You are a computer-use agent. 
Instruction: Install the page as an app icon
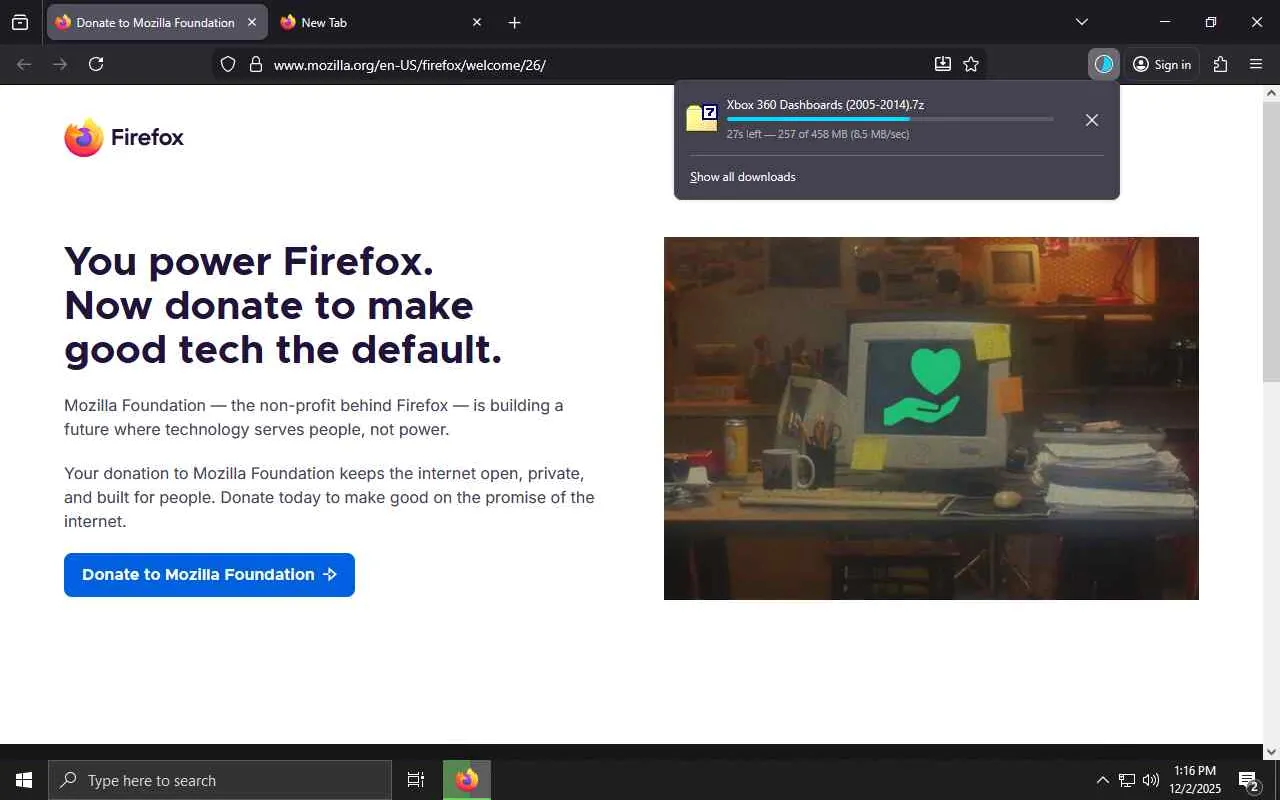tap(942, 64)
